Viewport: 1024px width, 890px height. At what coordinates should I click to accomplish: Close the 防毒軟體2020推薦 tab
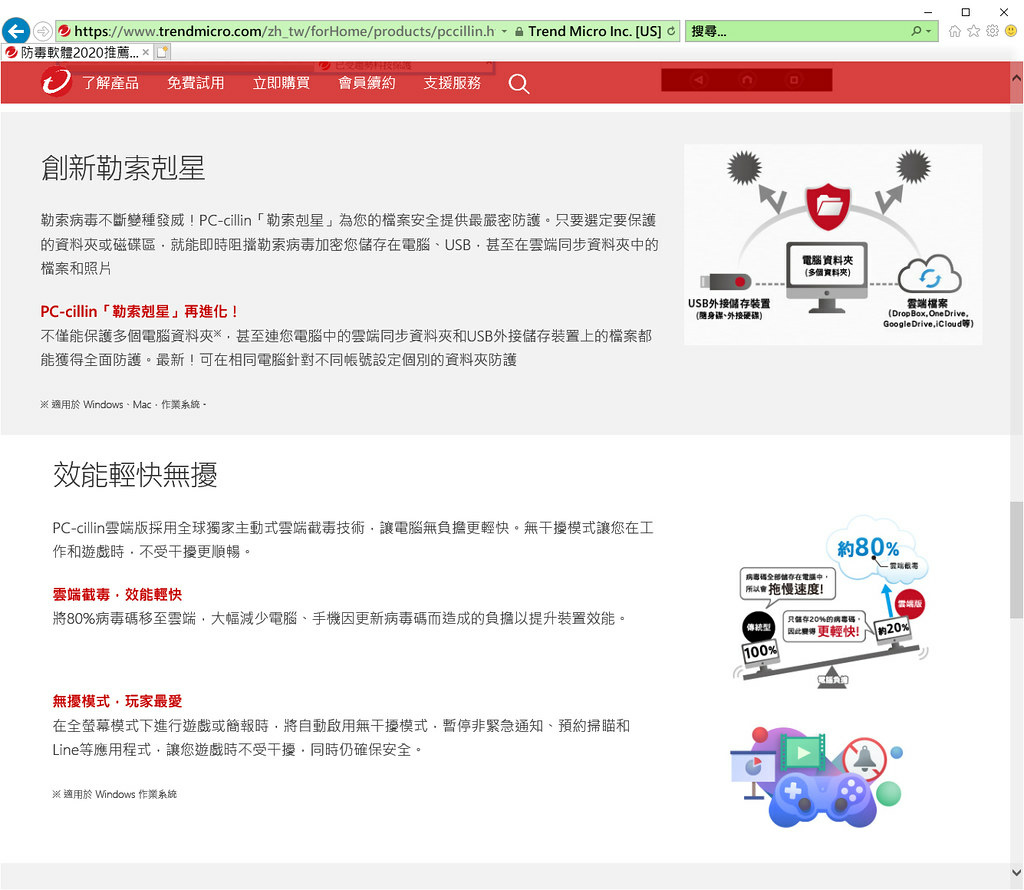click(x=146, y=52)
